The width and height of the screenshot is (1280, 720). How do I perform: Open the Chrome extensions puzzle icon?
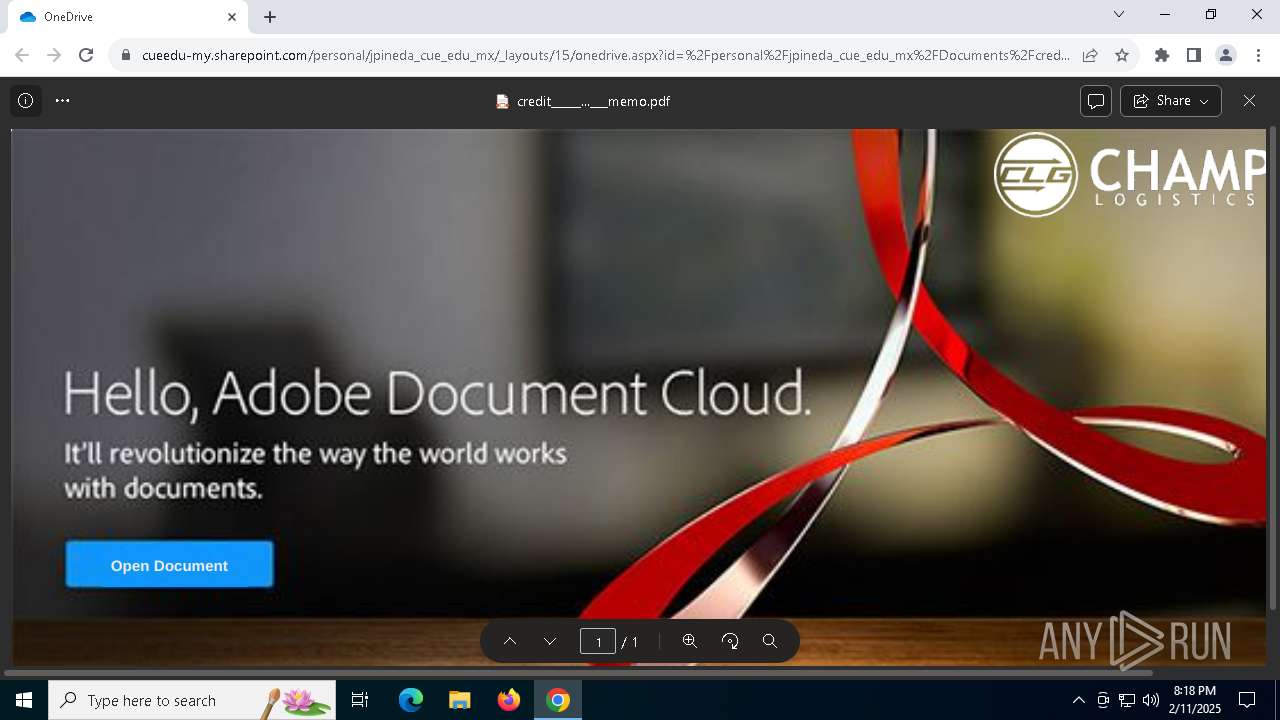[1162, 55]
